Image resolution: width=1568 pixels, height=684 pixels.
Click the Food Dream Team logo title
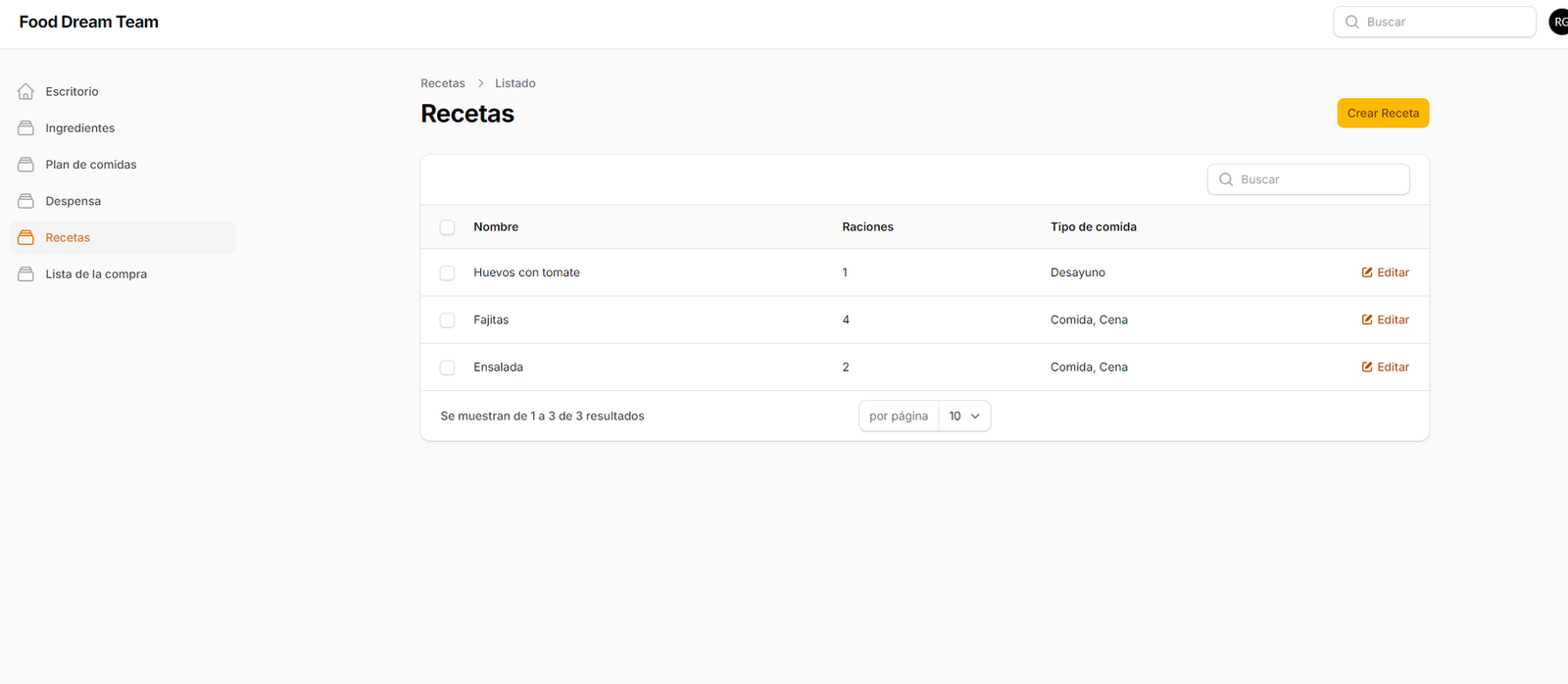coord(89,22)
